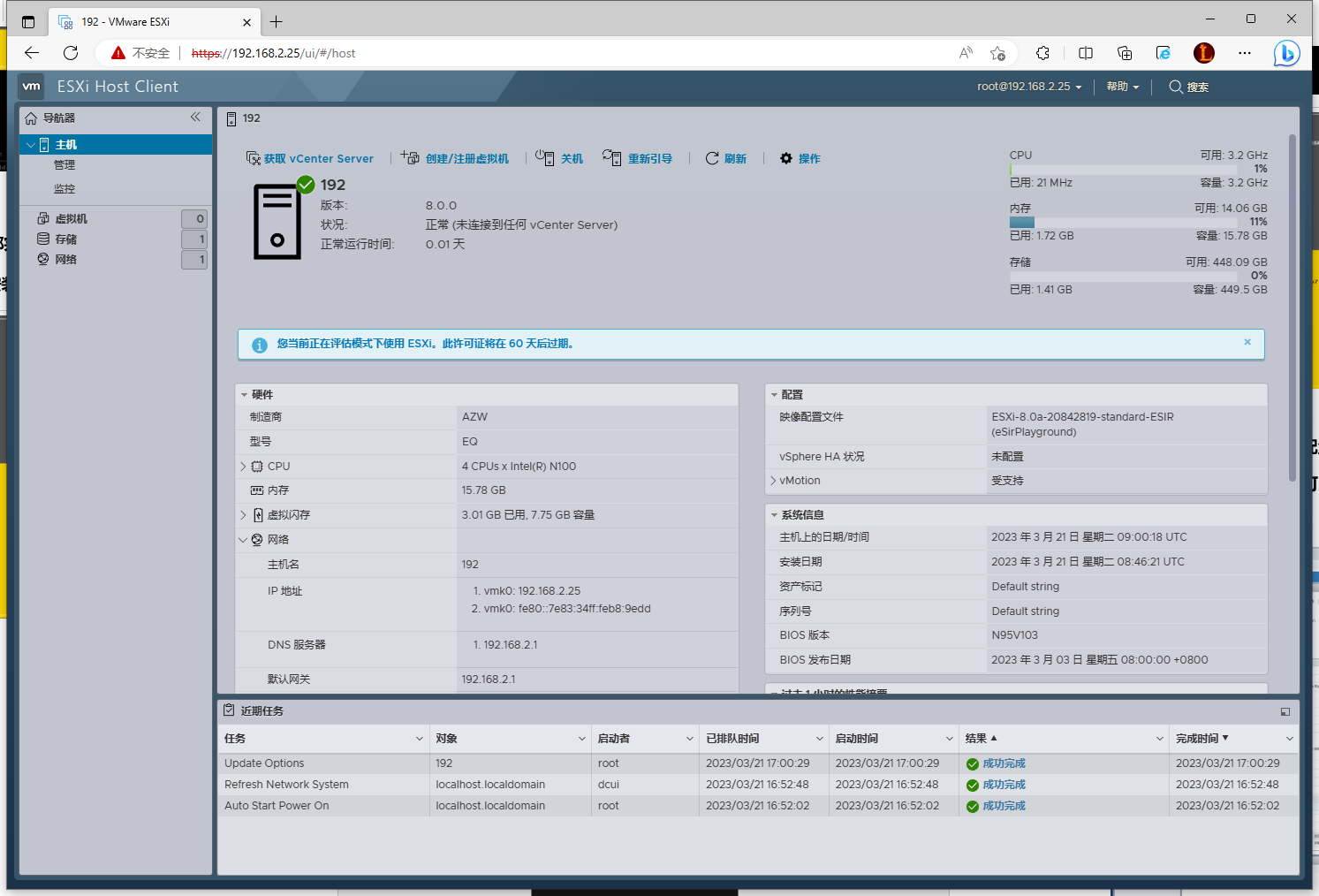Open the browser profile avatar

(x=1204, y=53)
